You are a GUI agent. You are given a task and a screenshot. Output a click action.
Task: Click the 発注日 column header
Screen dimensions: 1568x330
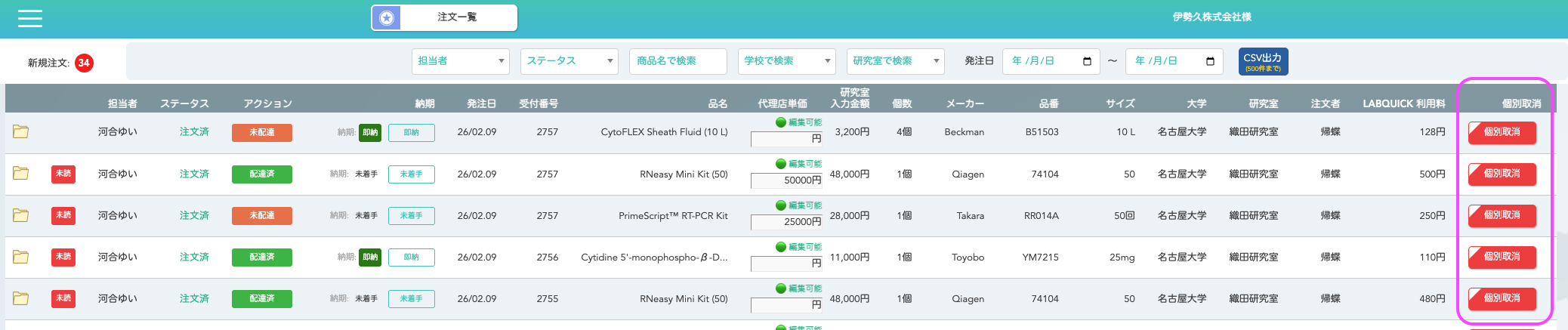click(x=480, y=103)
